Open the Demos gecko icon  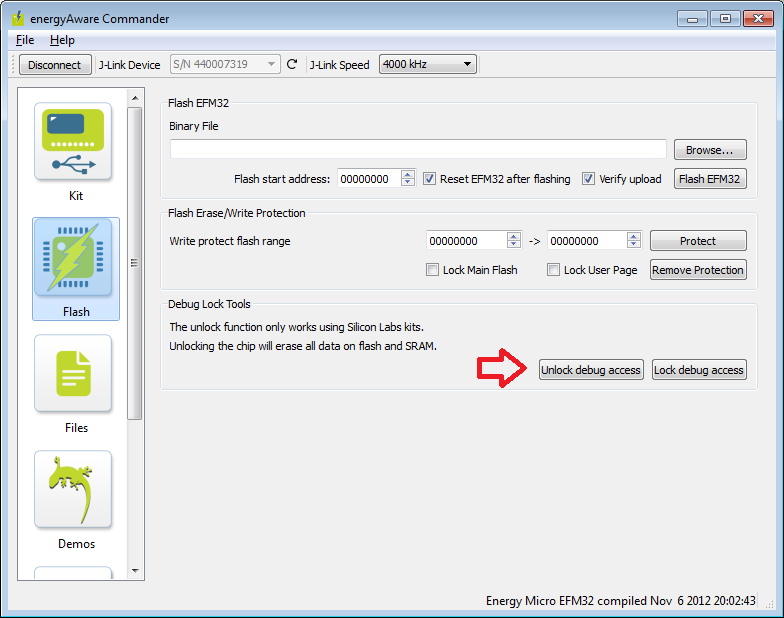(75, 490)
